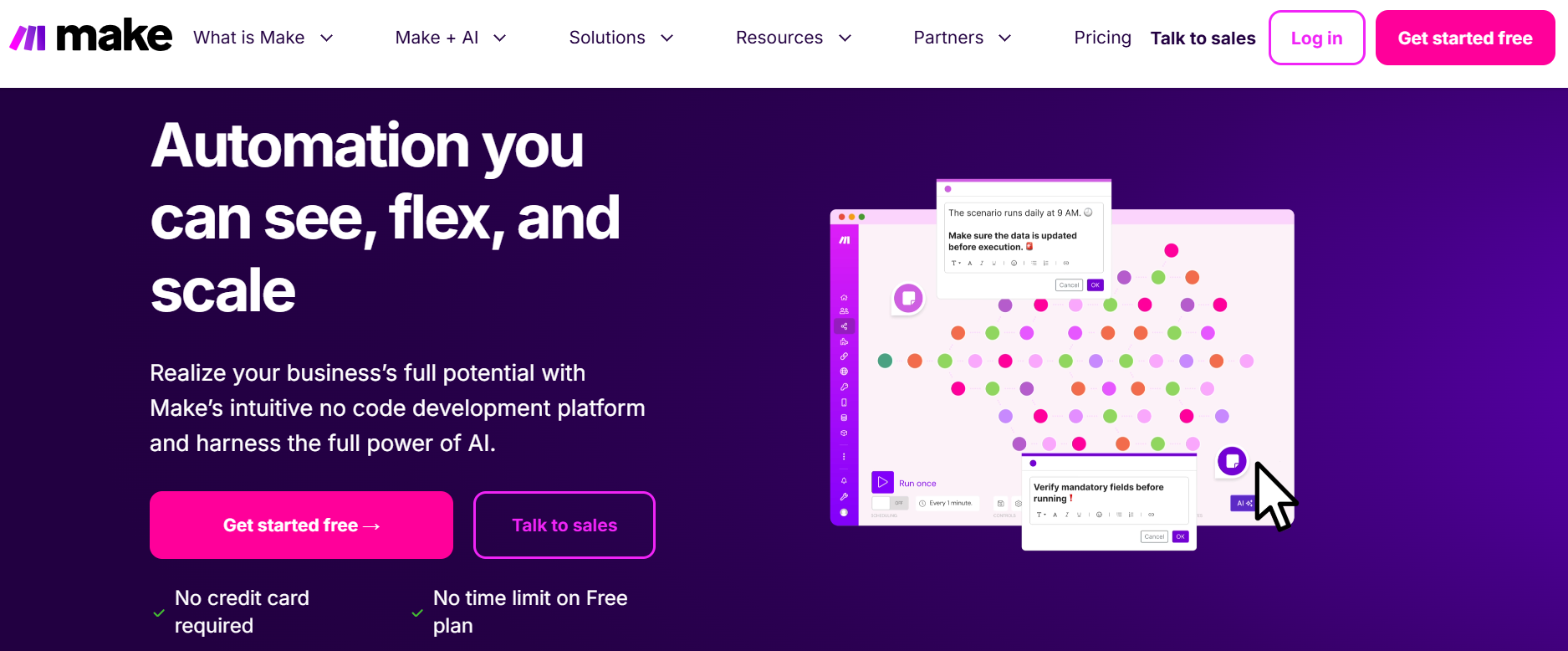Select the home icon in the purple sidebar
The image size is (1568, 651).
point(844,298)
